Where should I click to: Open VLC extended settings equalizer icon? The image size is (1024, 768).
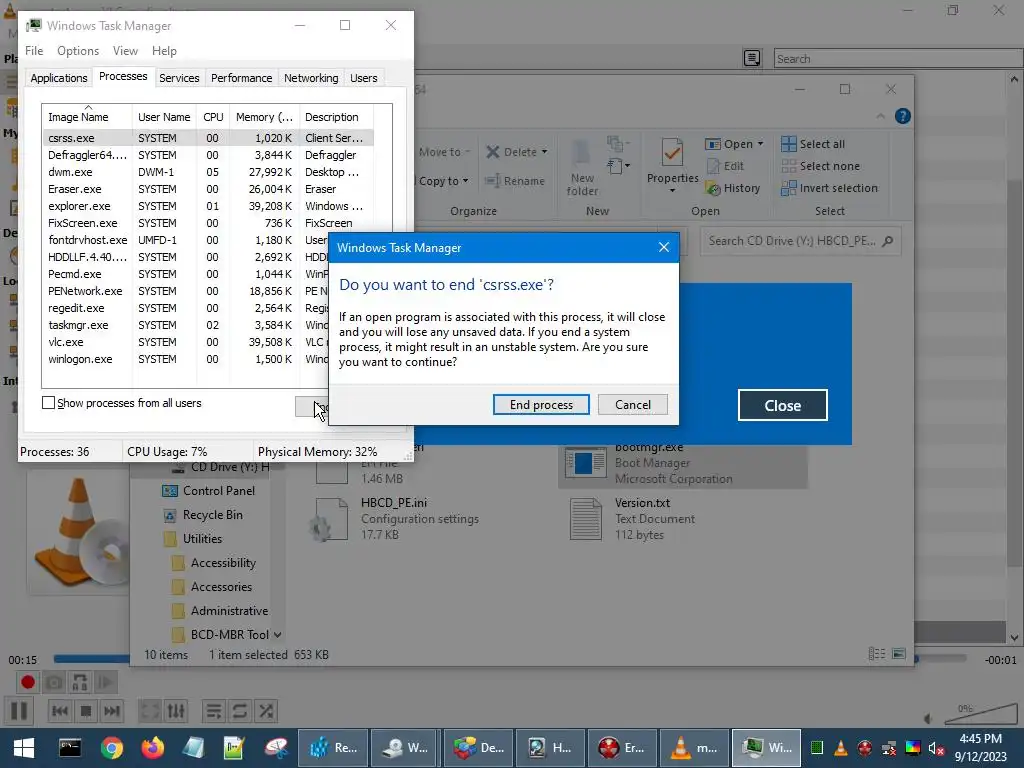(x=176, y=711)
